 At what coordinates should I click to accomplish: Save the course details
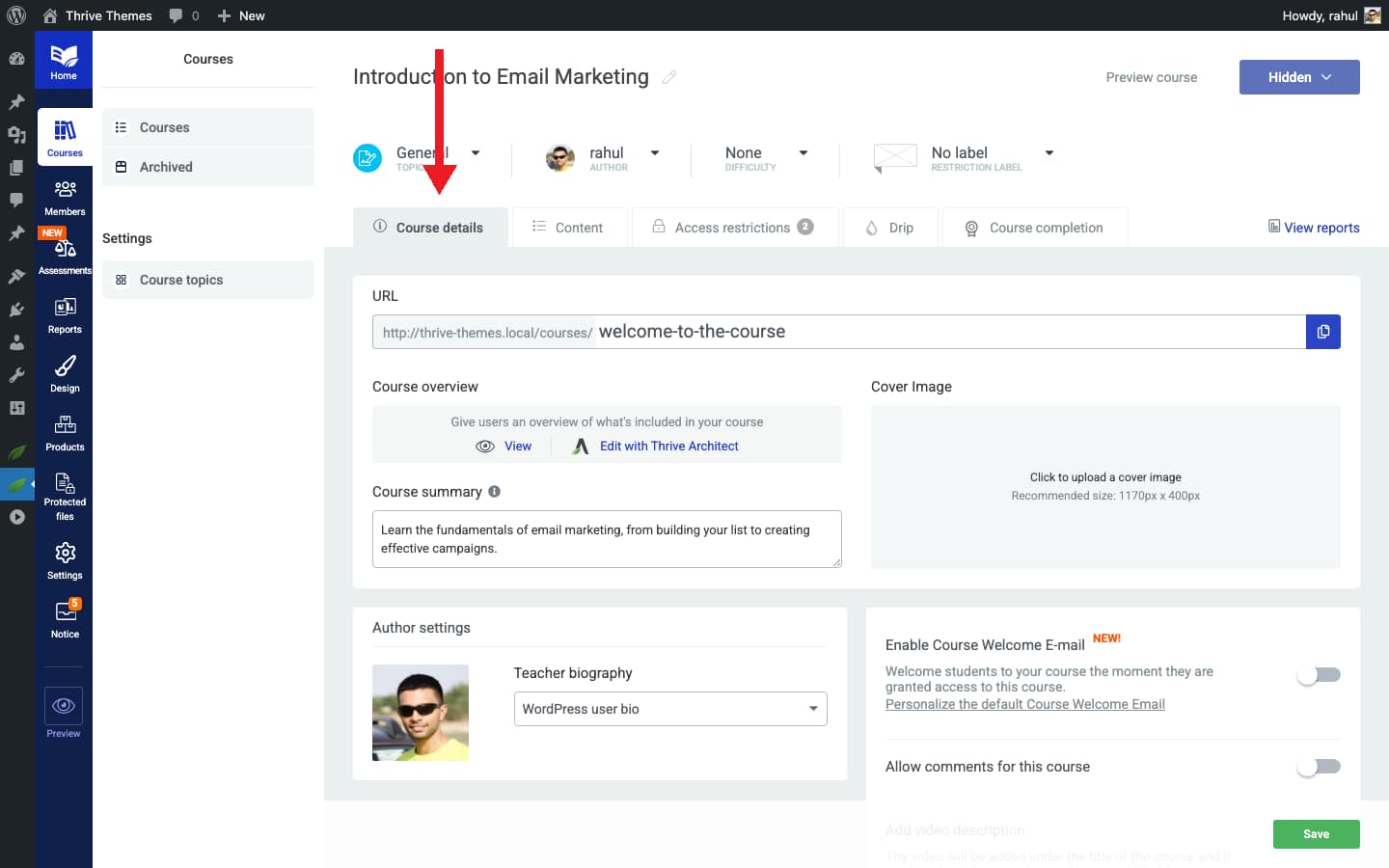1316,833
